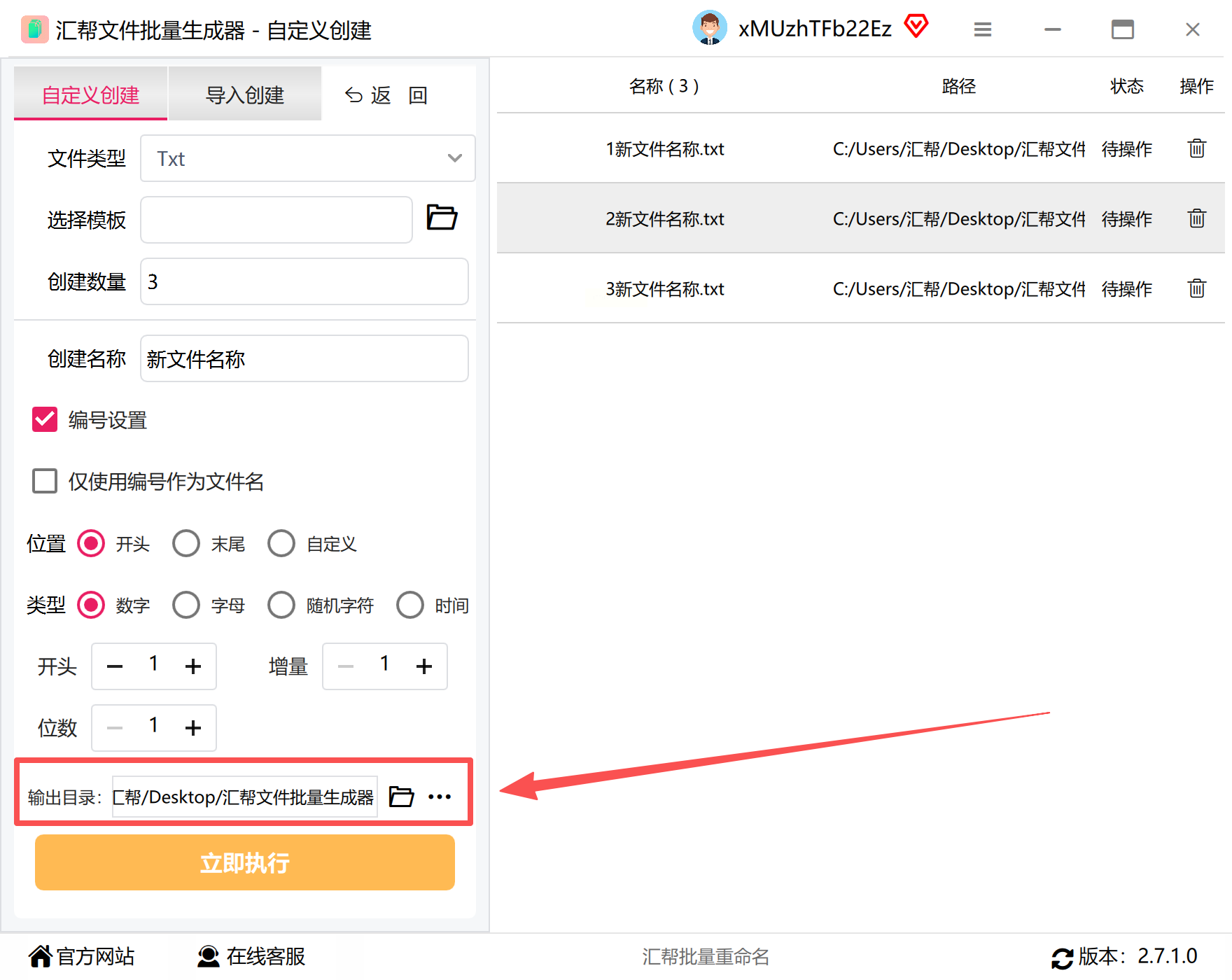Click the red VIP diamond icon
Image resolution: width=1232 pixels, height=980 pixels.
click(x=916, y=27)
